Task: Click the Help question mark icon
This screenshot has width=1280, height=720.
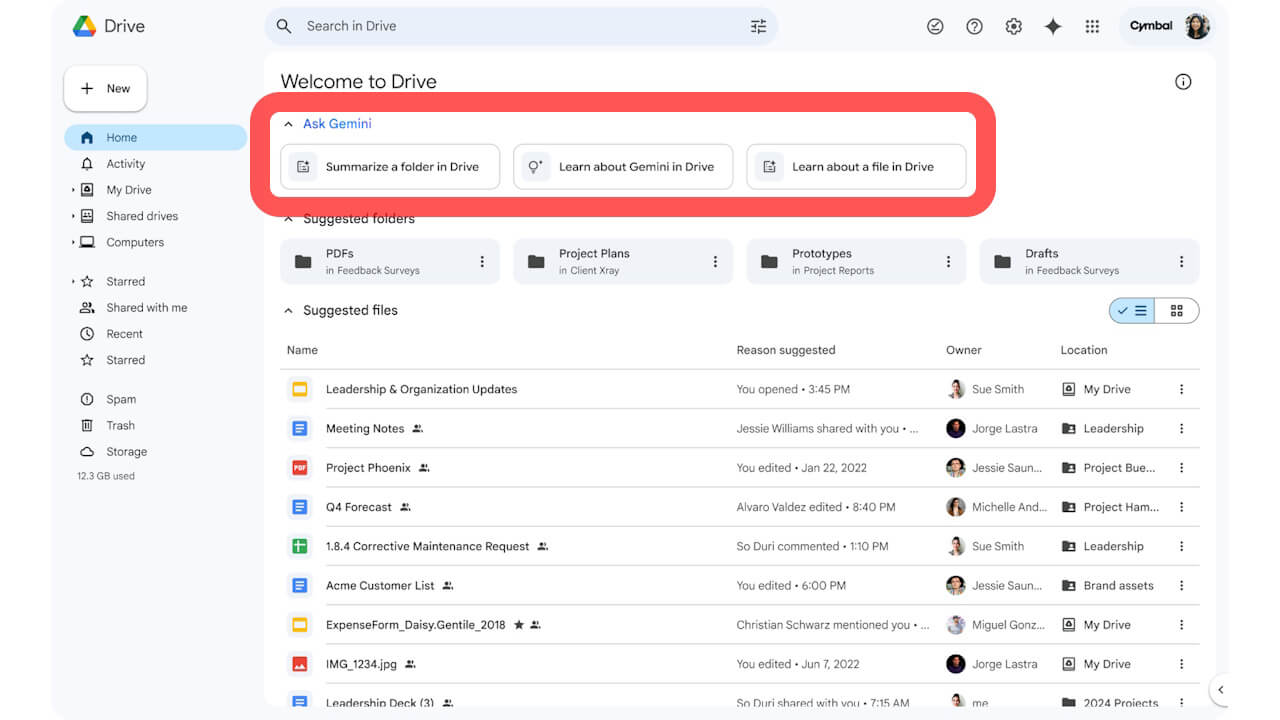Action: click(974, 27)
